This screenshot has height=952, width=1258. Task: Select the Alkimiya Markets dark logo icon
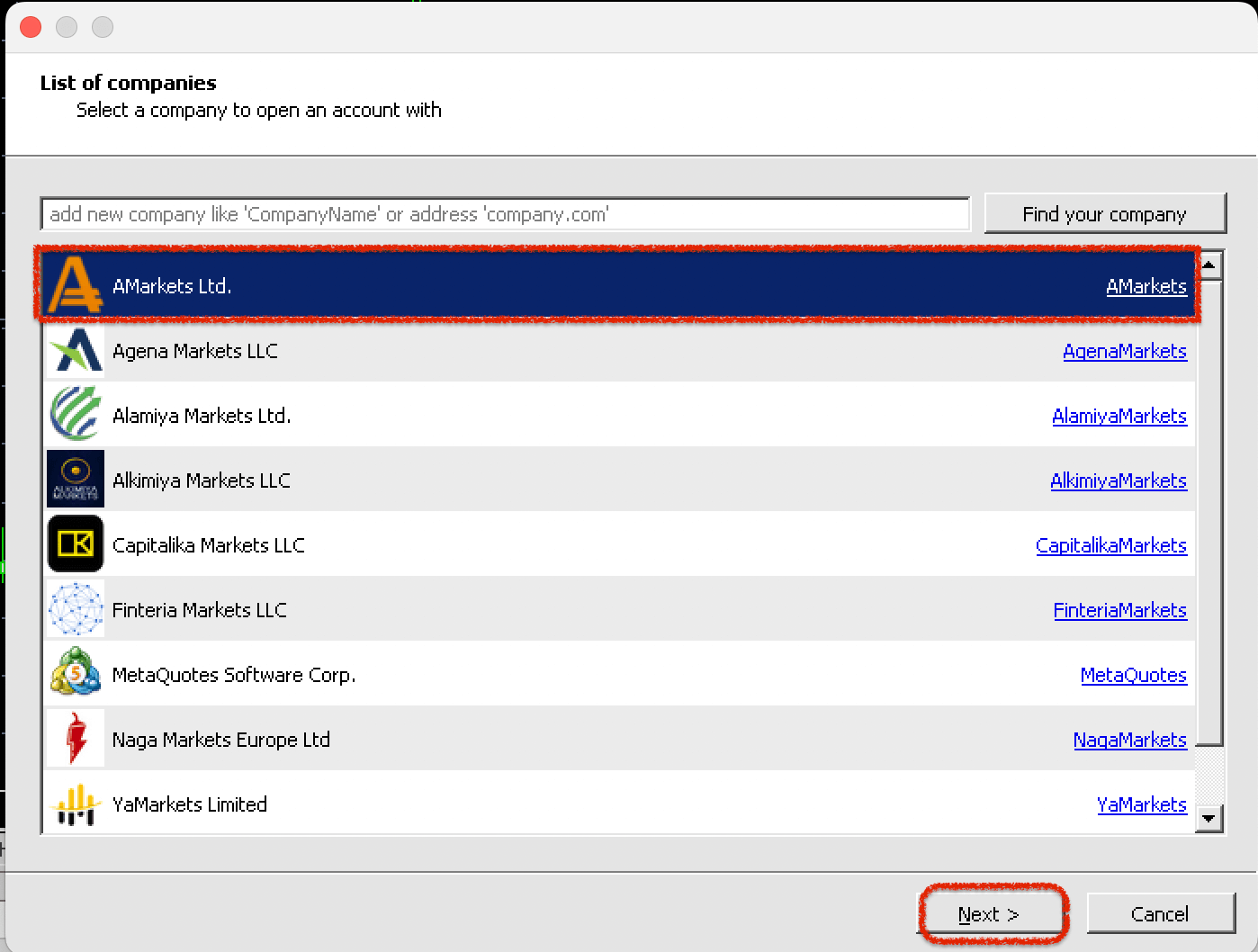tap(76, 480)
